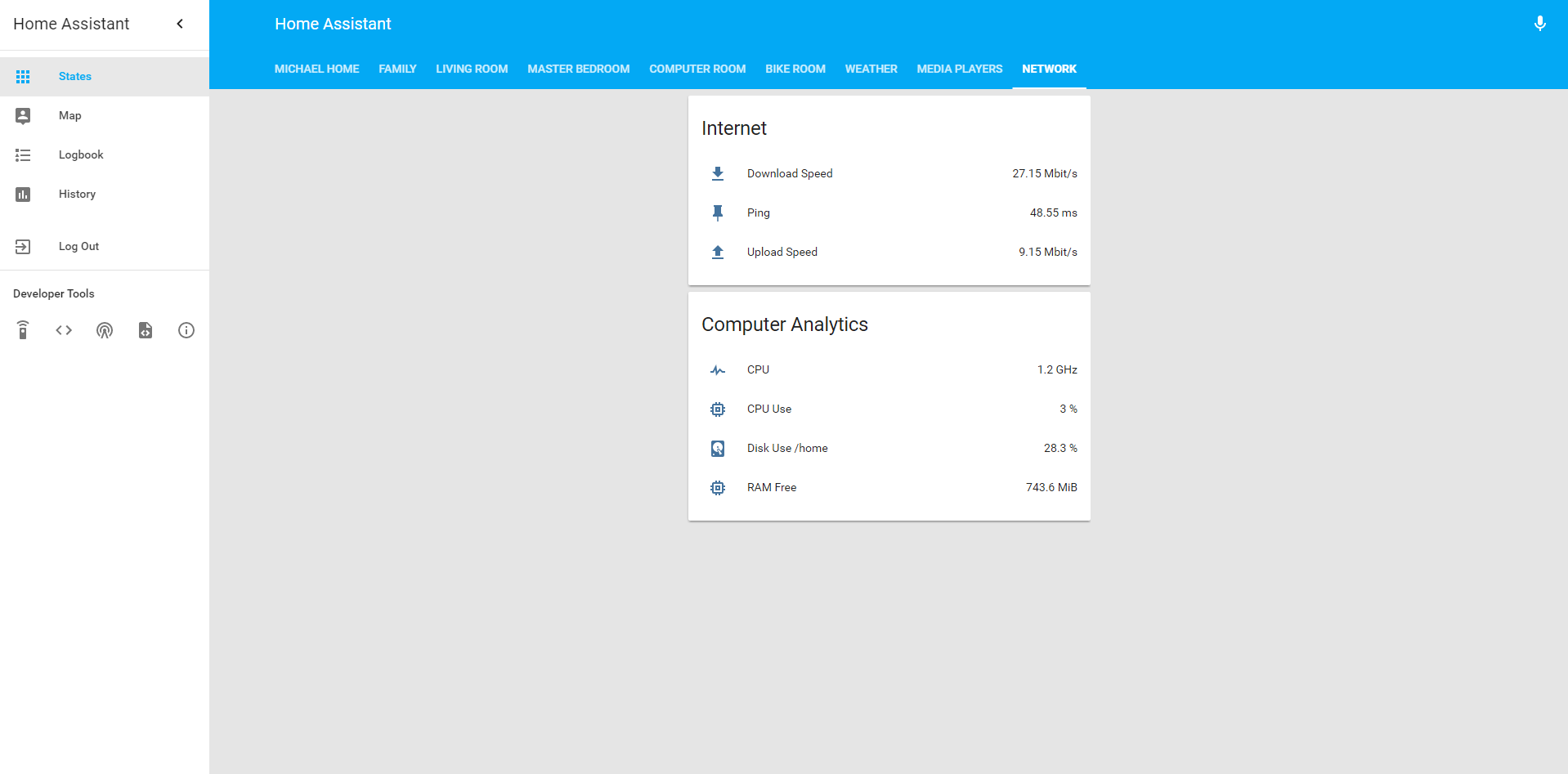1568x774 pixels.
Task: Click the Home Assistant sidebar title
Action: tap(71, 24)
